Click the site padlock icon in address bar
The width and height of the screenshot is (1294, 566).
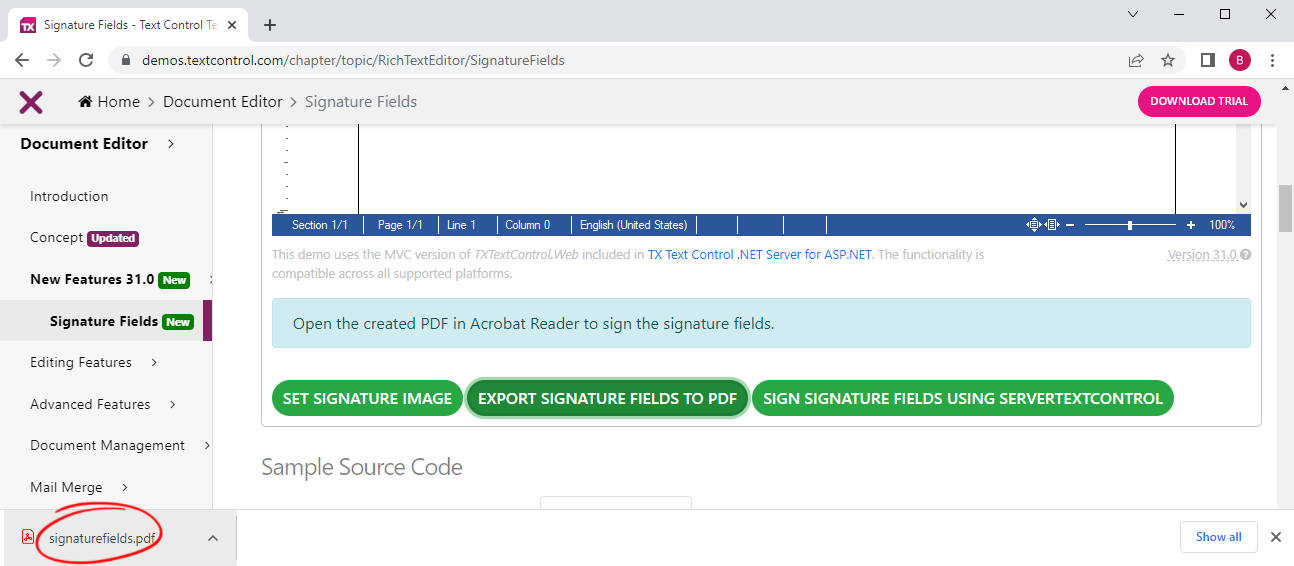tap(125, 60)
